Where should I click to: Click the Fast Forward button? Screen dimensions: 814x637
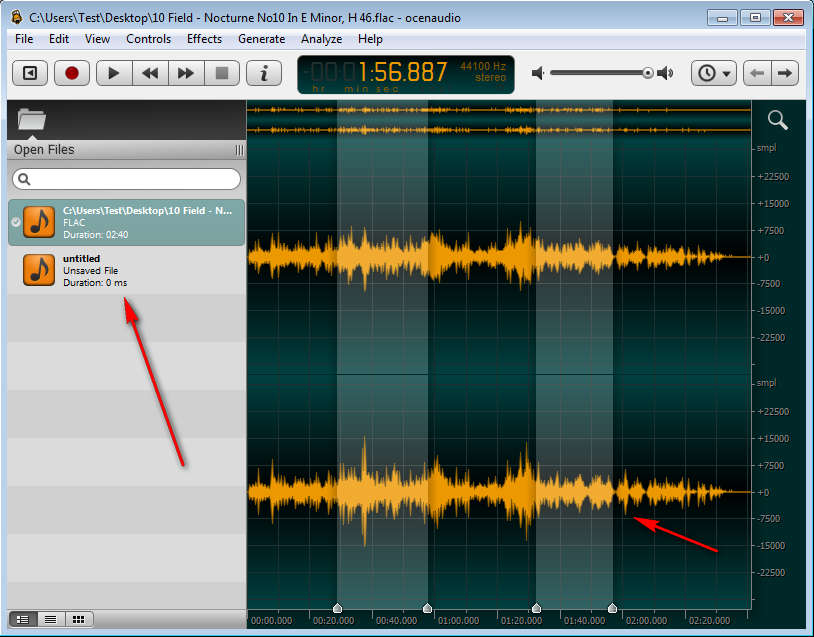tap(185, 73)
